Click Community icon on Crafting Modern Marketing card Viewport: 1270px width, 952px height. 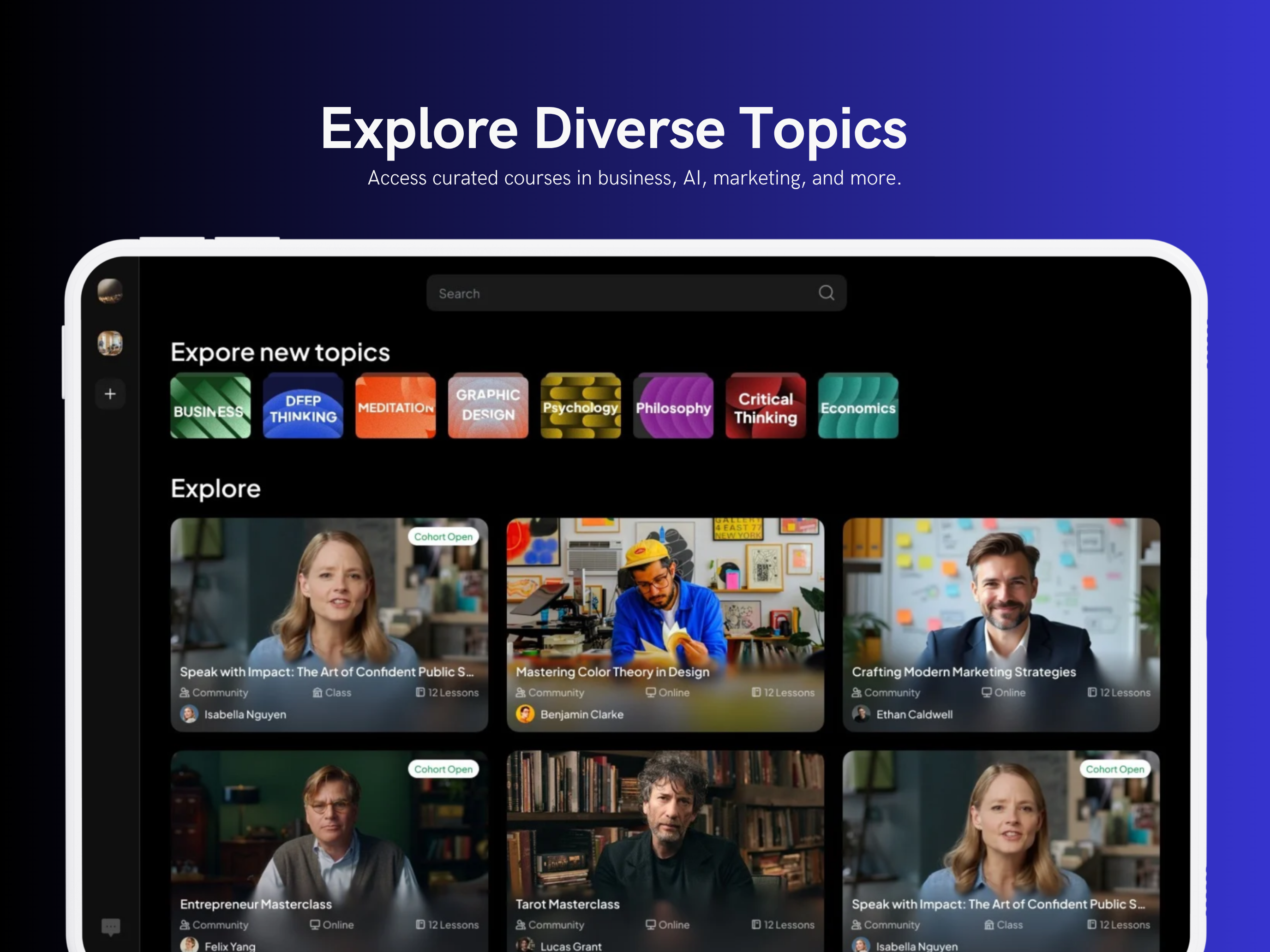pyautogui.click(x=856, y=693)
